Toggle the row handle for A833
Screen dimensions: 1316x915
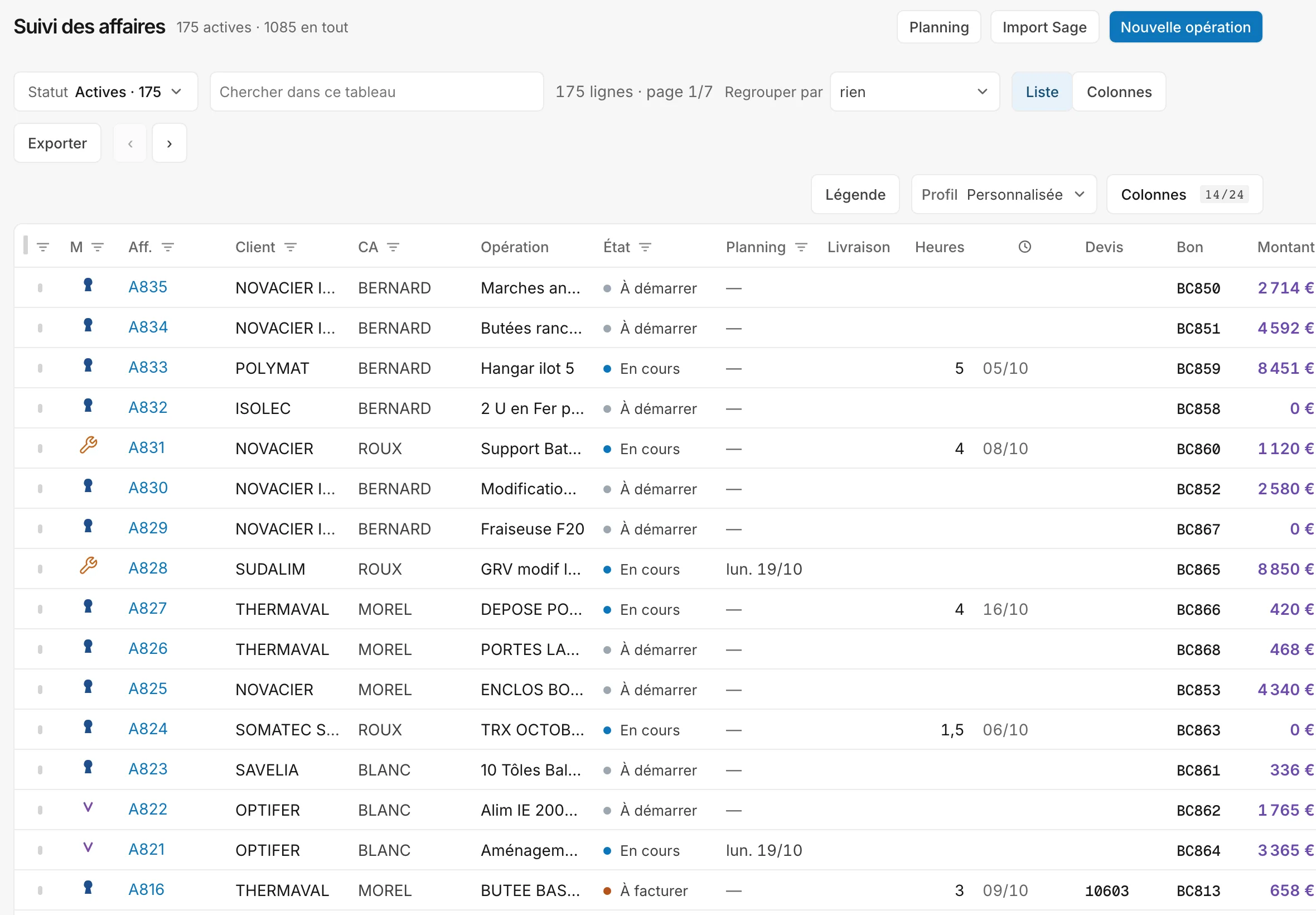(40, 369)
